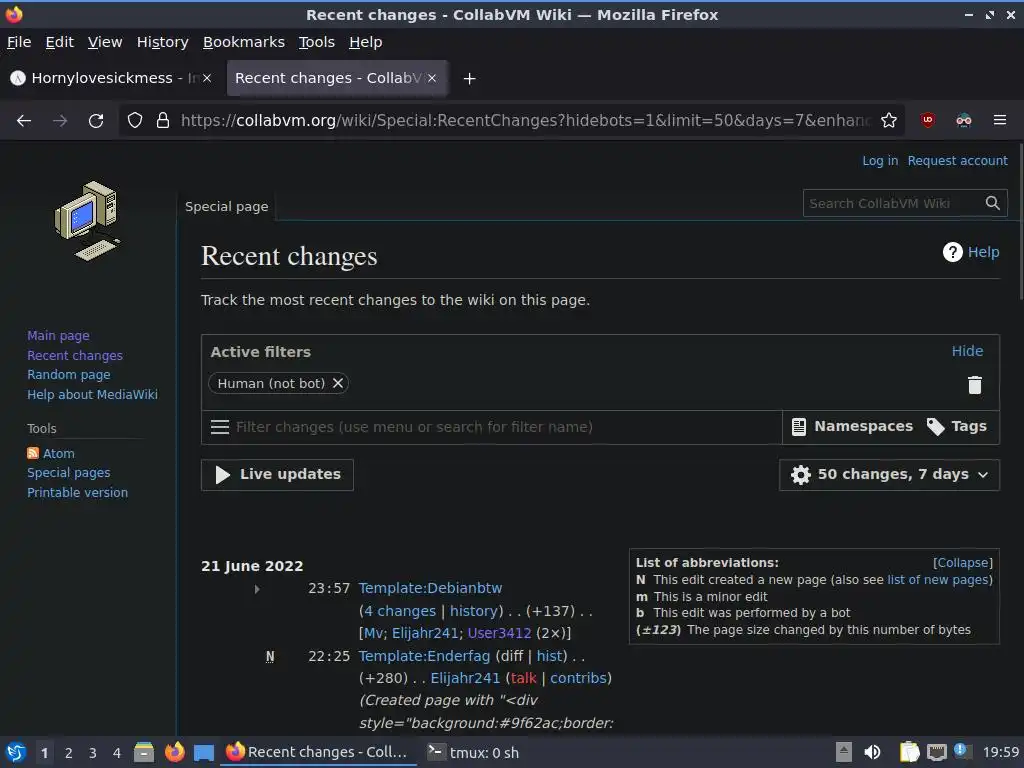Open the Edit menu
This screenshot has height=768, width=1024.
pyautogui.click(x=59, y=42)
